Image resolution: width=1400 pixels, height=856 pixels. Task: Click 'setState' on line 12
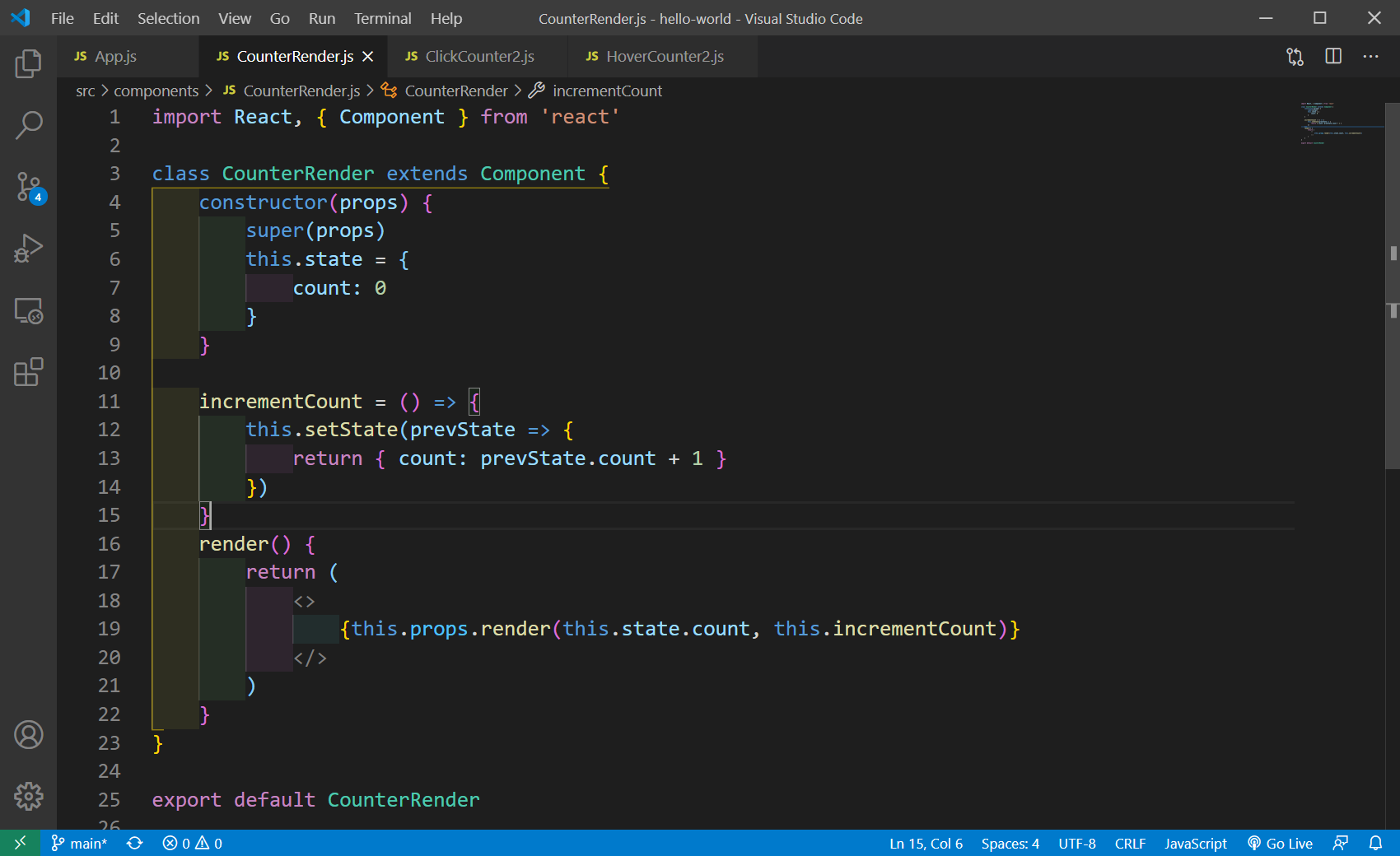[352, 429]
